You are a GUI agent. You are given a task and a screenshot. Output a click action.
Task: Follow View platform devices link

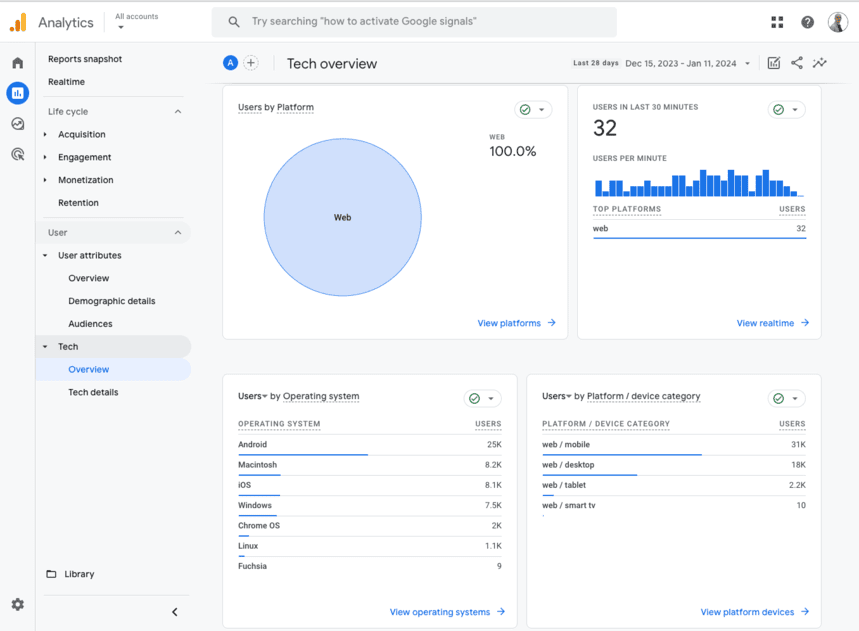[755, 612]
